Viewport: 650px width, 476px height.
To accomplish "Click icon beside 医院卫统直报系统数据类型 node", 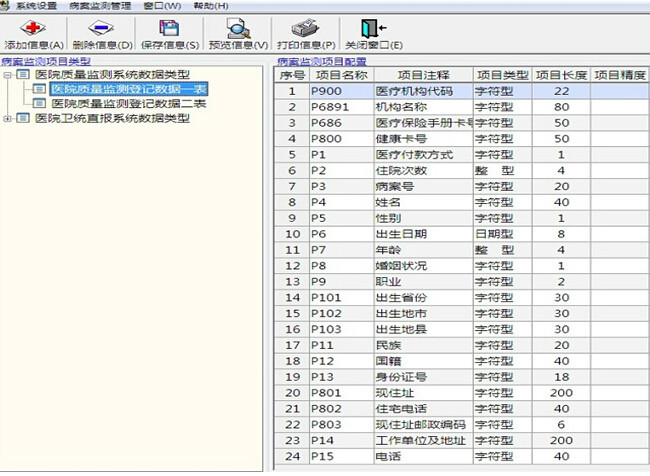I will click(x=23, y=118).
